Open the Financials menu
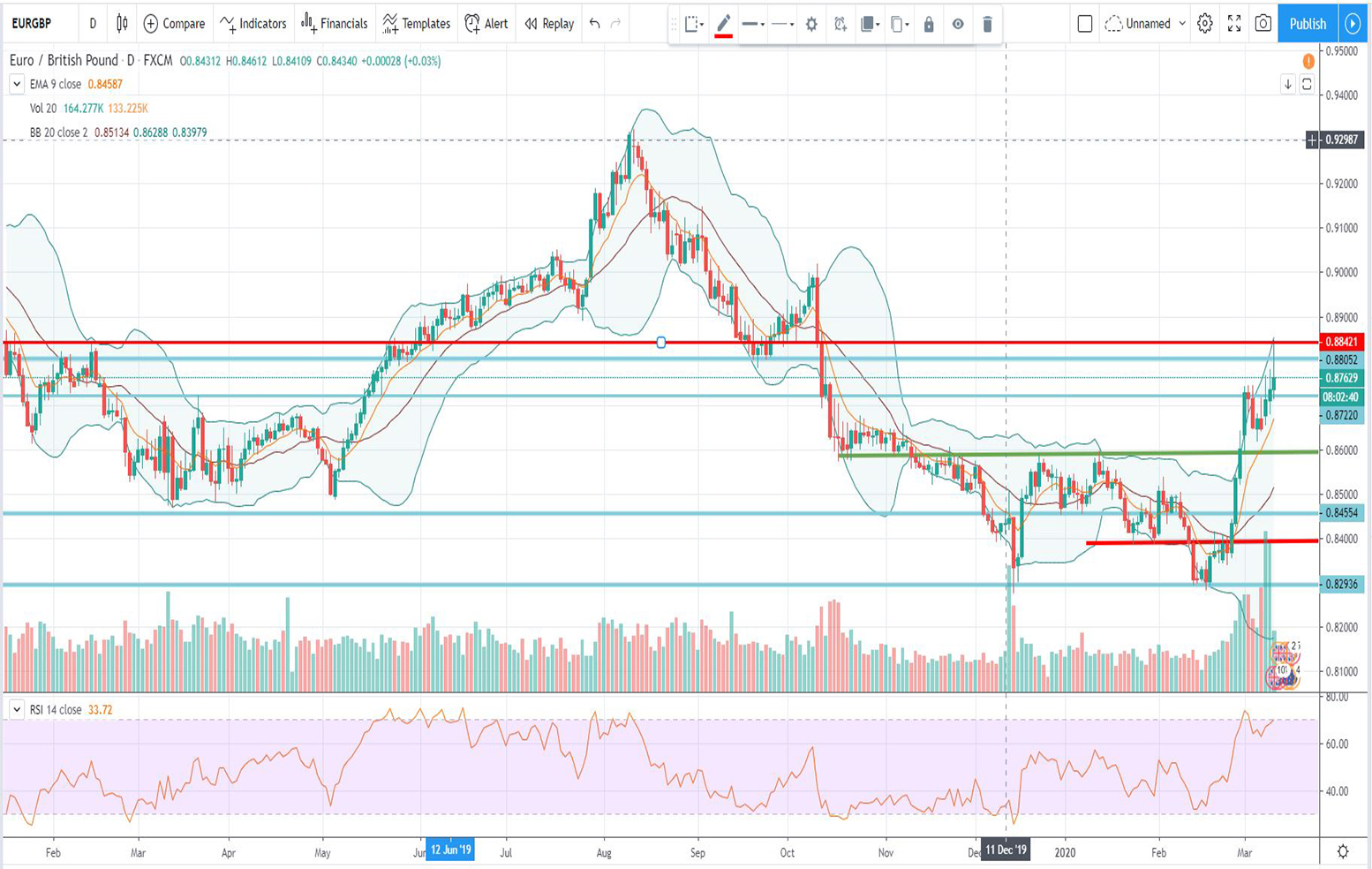1372x869 pixels. click(335, 24)
